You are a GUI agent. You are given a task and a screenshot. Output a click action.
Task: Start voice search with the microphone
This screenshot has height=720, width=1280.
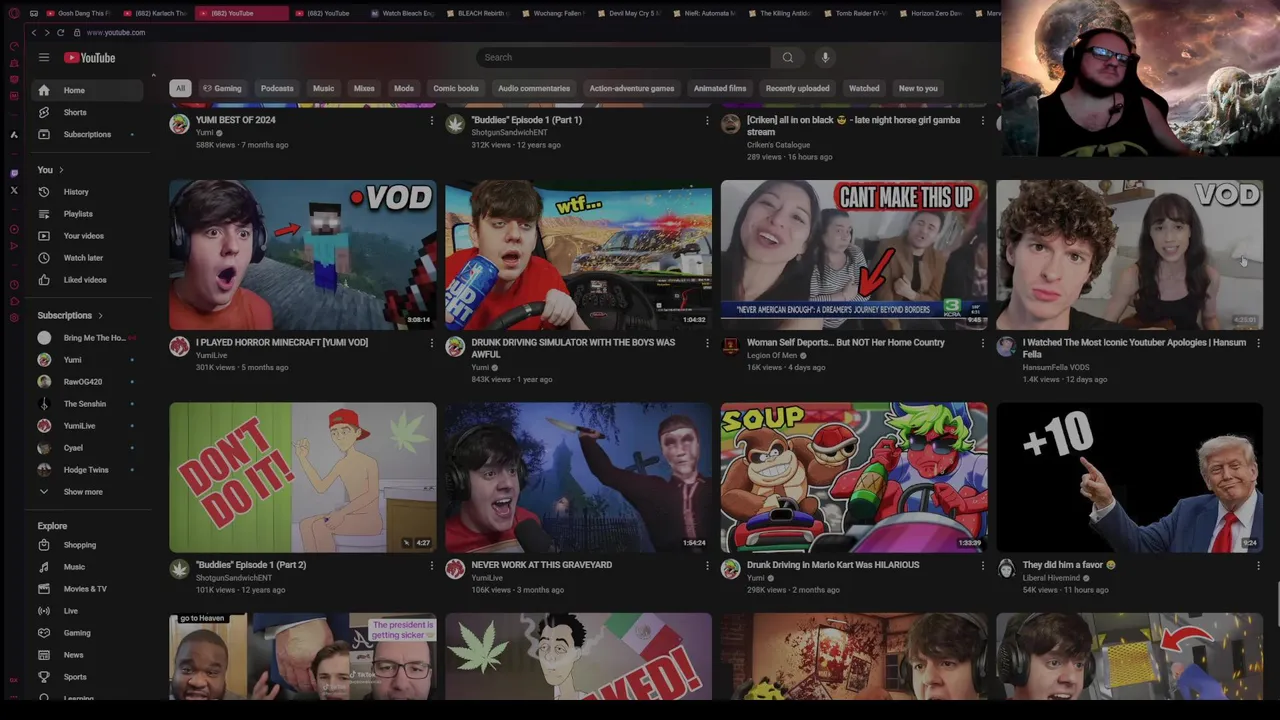coord(825,57)
